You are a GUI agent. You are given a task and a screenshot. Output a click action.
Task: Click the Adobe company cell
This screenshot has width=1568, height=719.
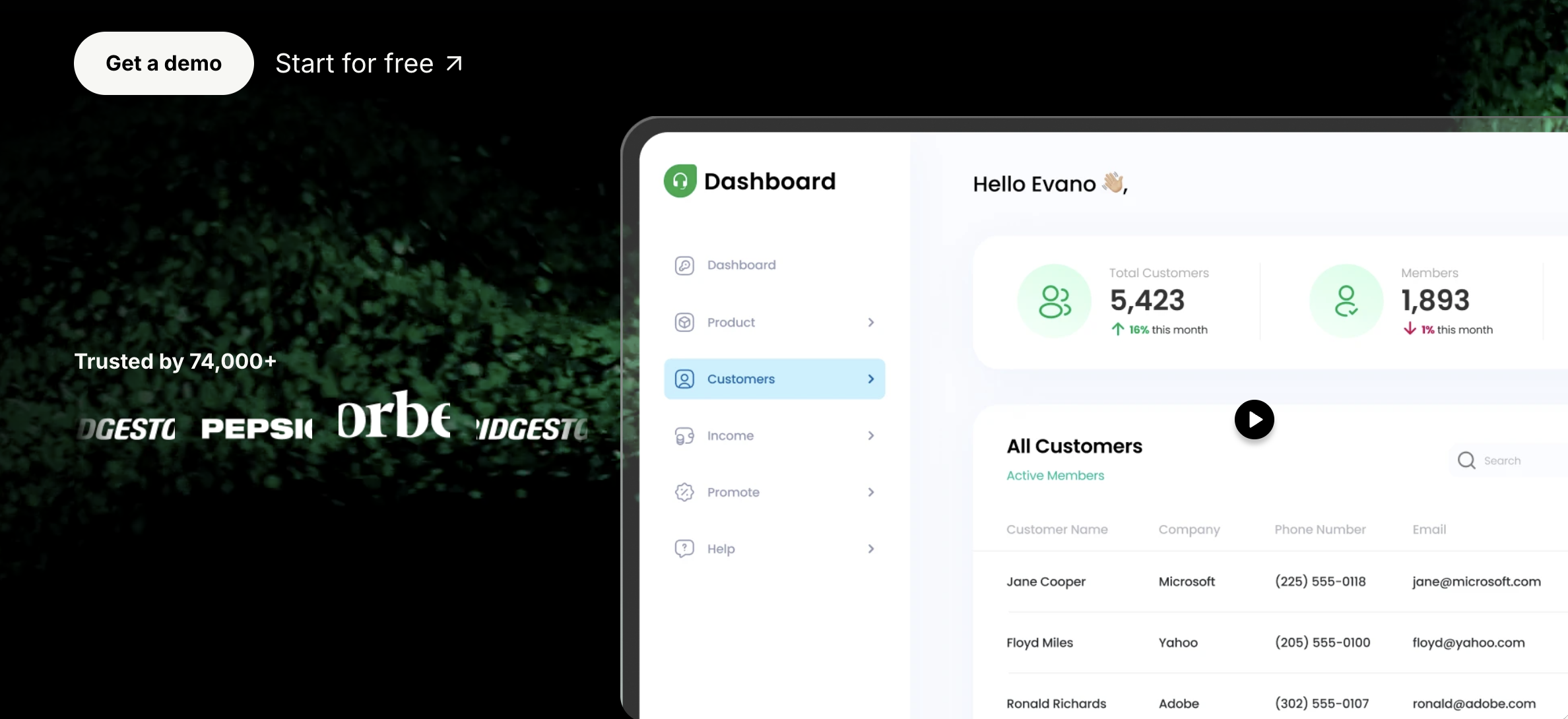click(x=1179, y=704)
